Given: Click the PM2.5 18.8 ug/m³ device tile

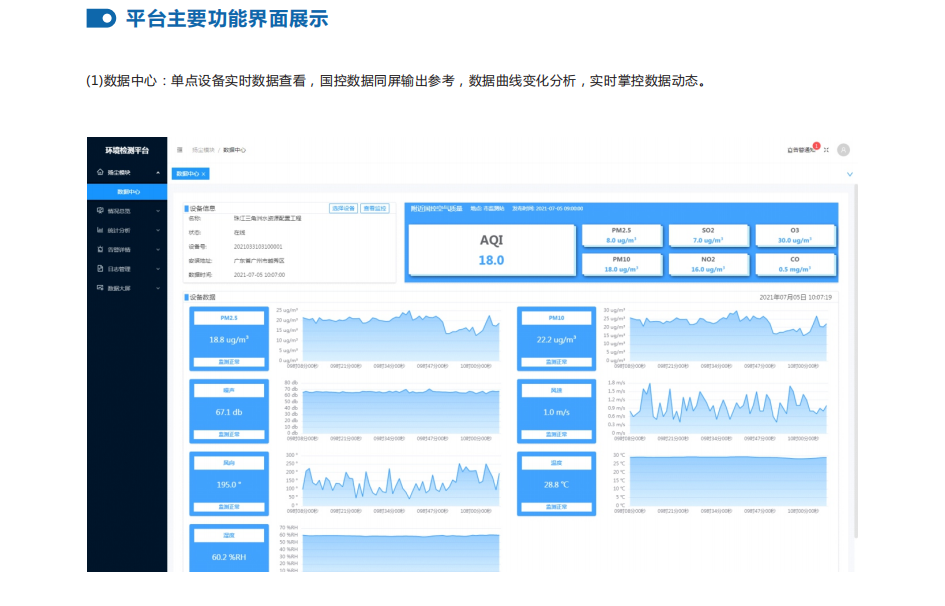Looking at the screenshot, I should (229, 339).
